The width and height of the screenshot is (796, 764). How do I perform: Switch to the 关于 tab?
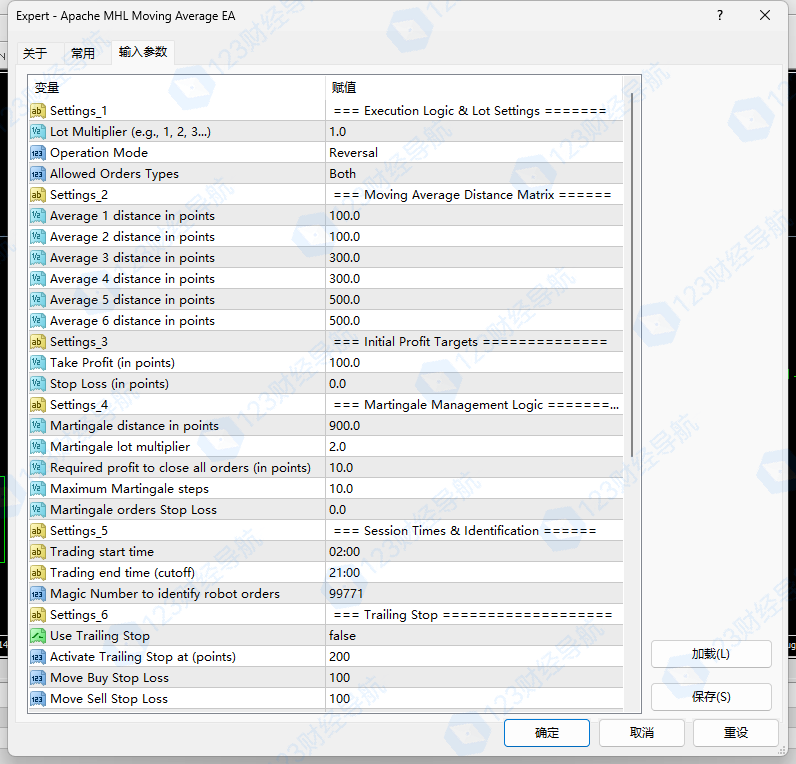tap(35, 53)
